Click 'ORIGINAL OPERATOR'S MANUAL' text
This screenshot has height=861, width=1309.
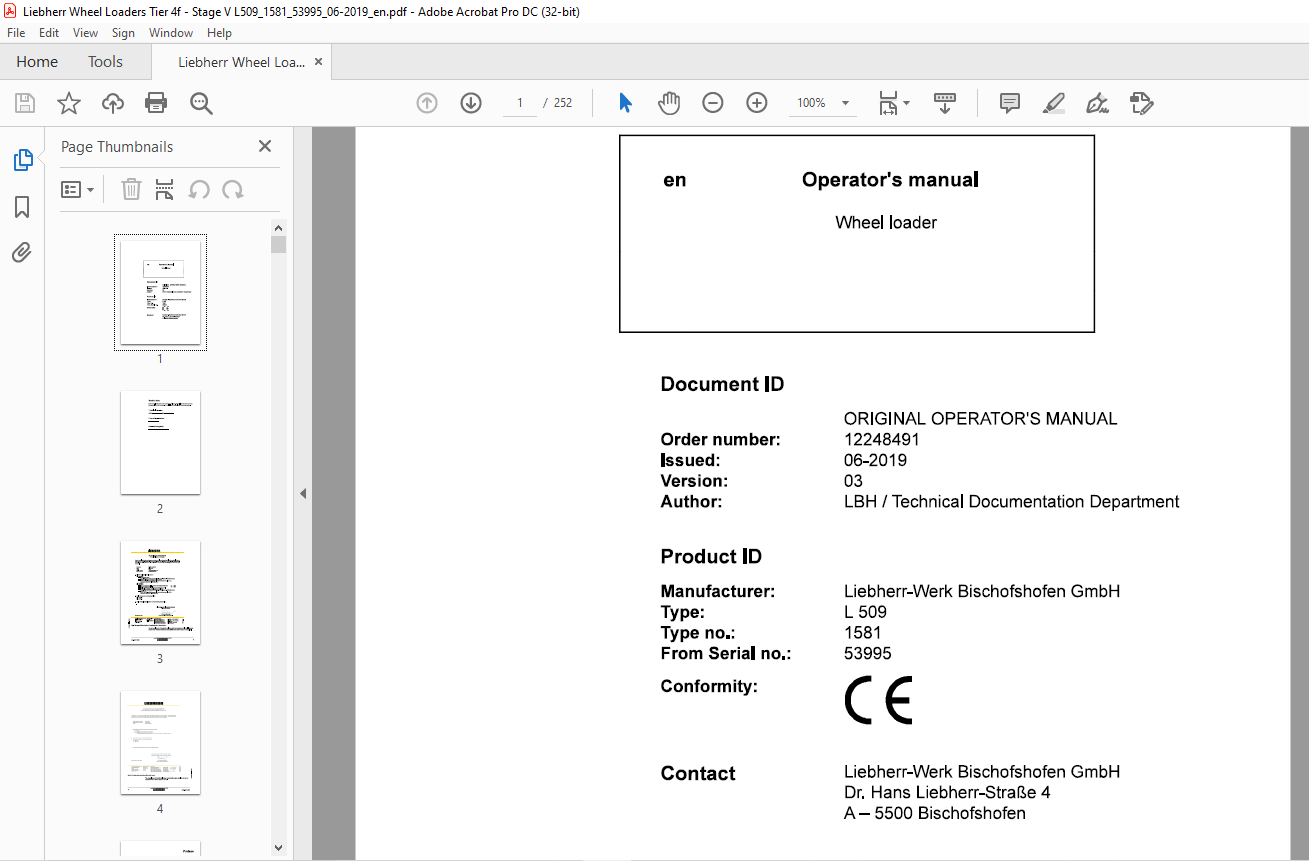[980, 419]
